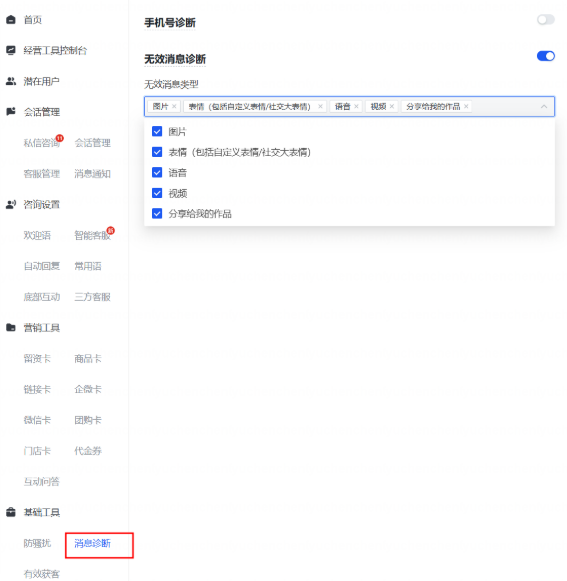Open 门店卡 tool
This screenshot has width=567, height=581.
click(37, 451)
